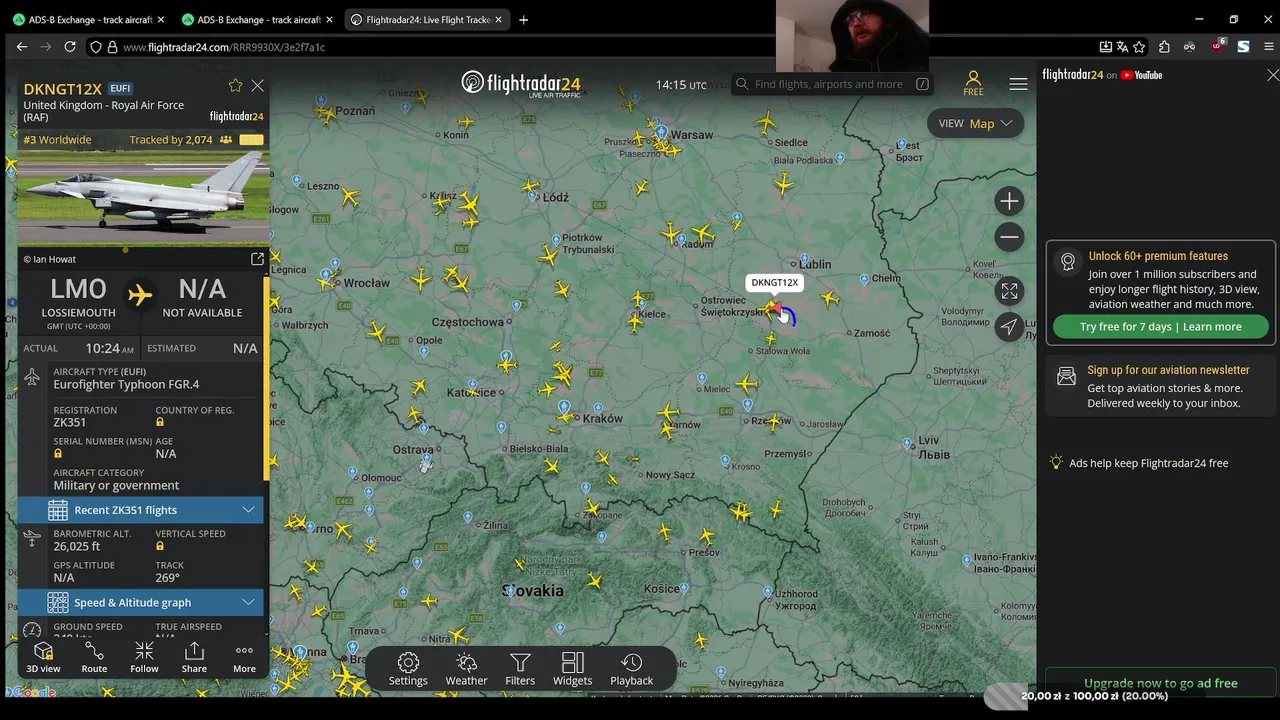The height and width of the screenshot is (720, 1280).
Task: Open the Weather layer options
Action: click(466, 669)
